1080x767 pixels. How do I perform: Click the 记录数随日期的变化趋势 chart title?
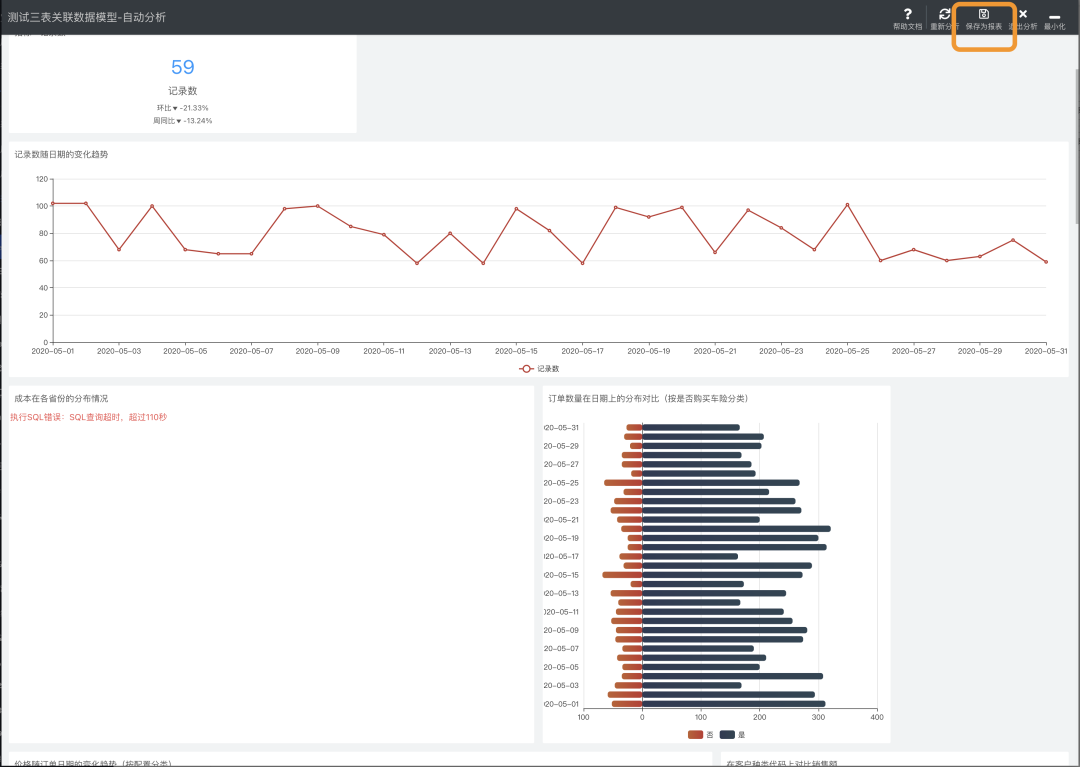click(x=61, y=154)
